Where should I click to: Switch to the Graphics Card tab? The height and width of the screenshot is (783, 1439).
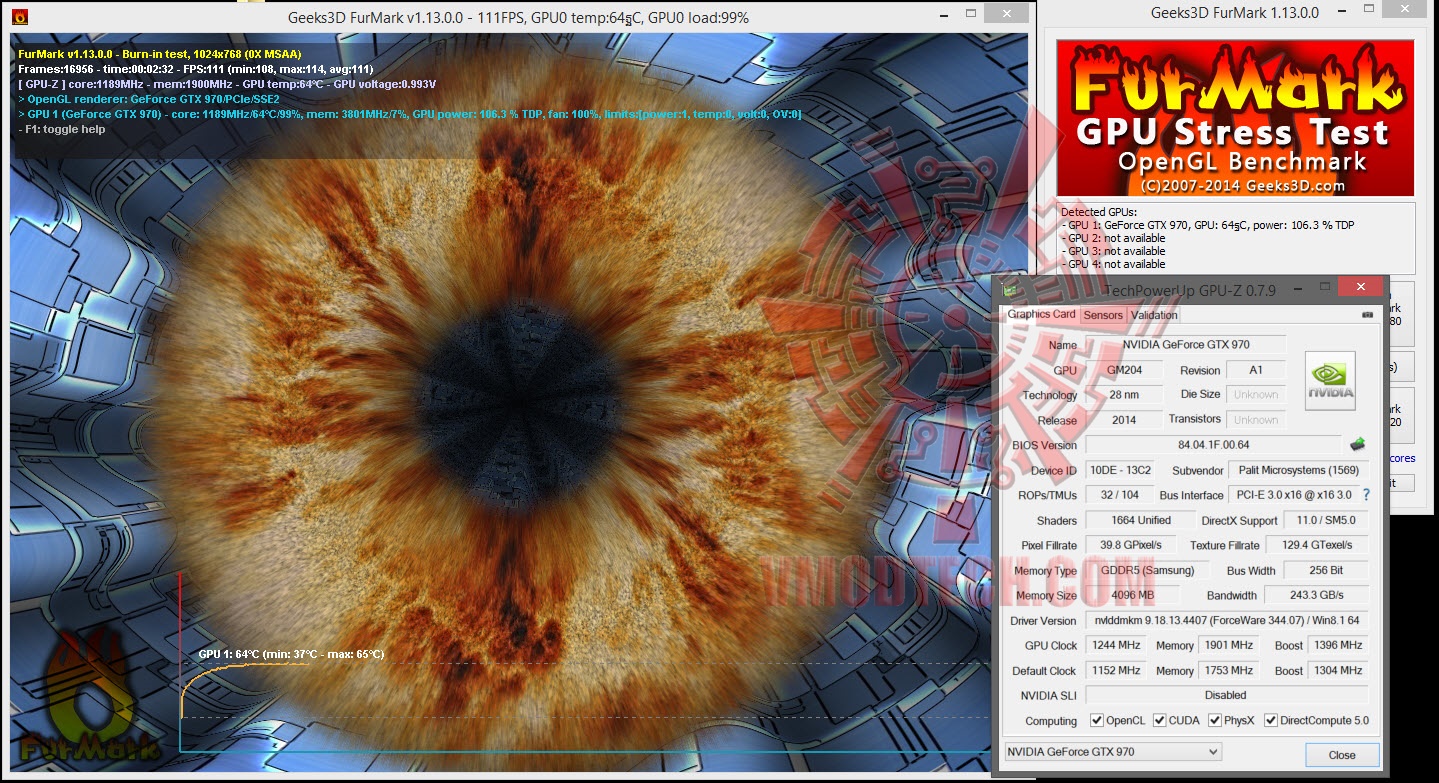click(x=1041, y=314)
